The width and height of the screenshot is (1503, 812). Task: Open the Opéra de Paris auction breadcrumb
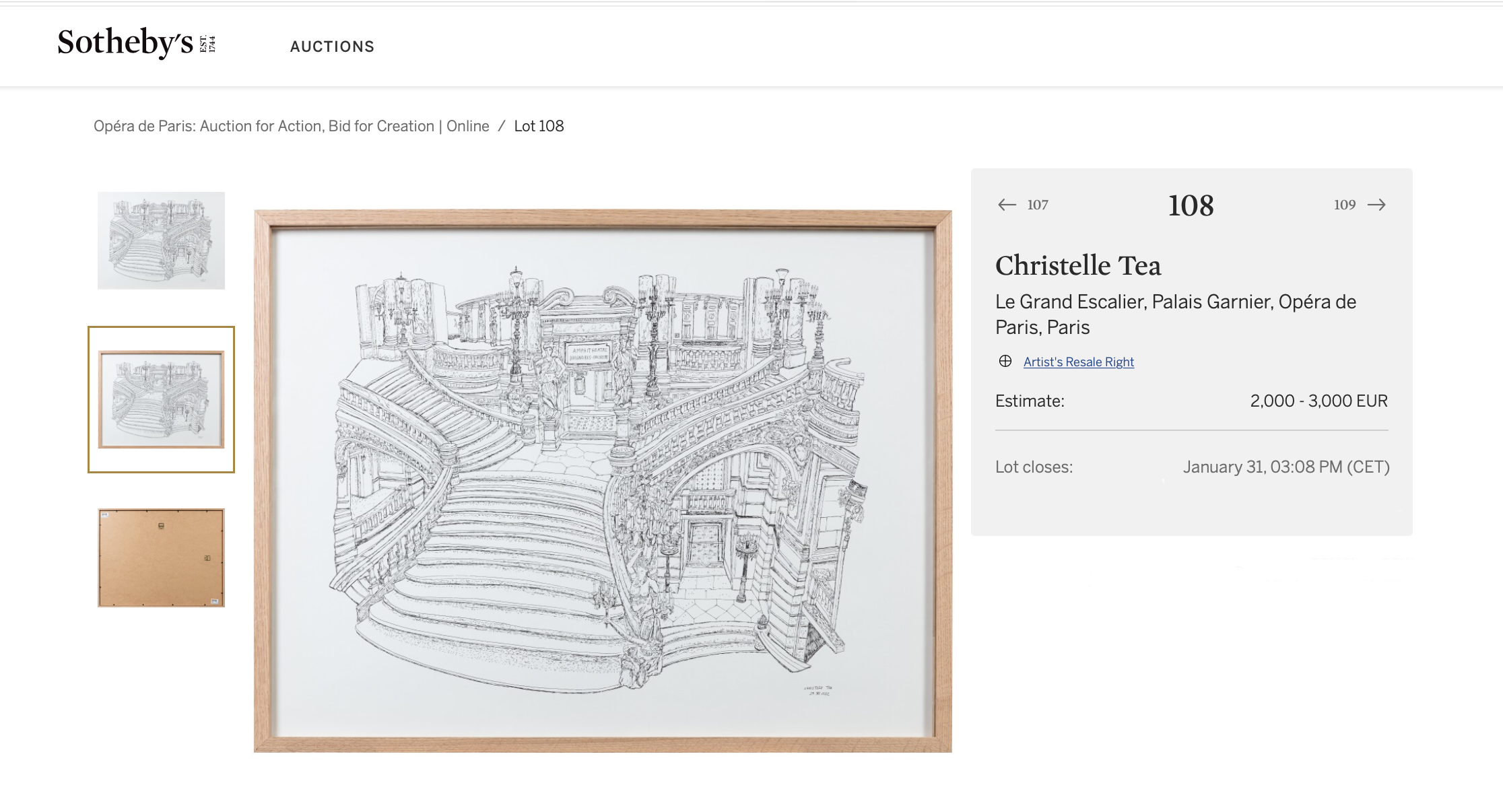[x=291, y=126]
